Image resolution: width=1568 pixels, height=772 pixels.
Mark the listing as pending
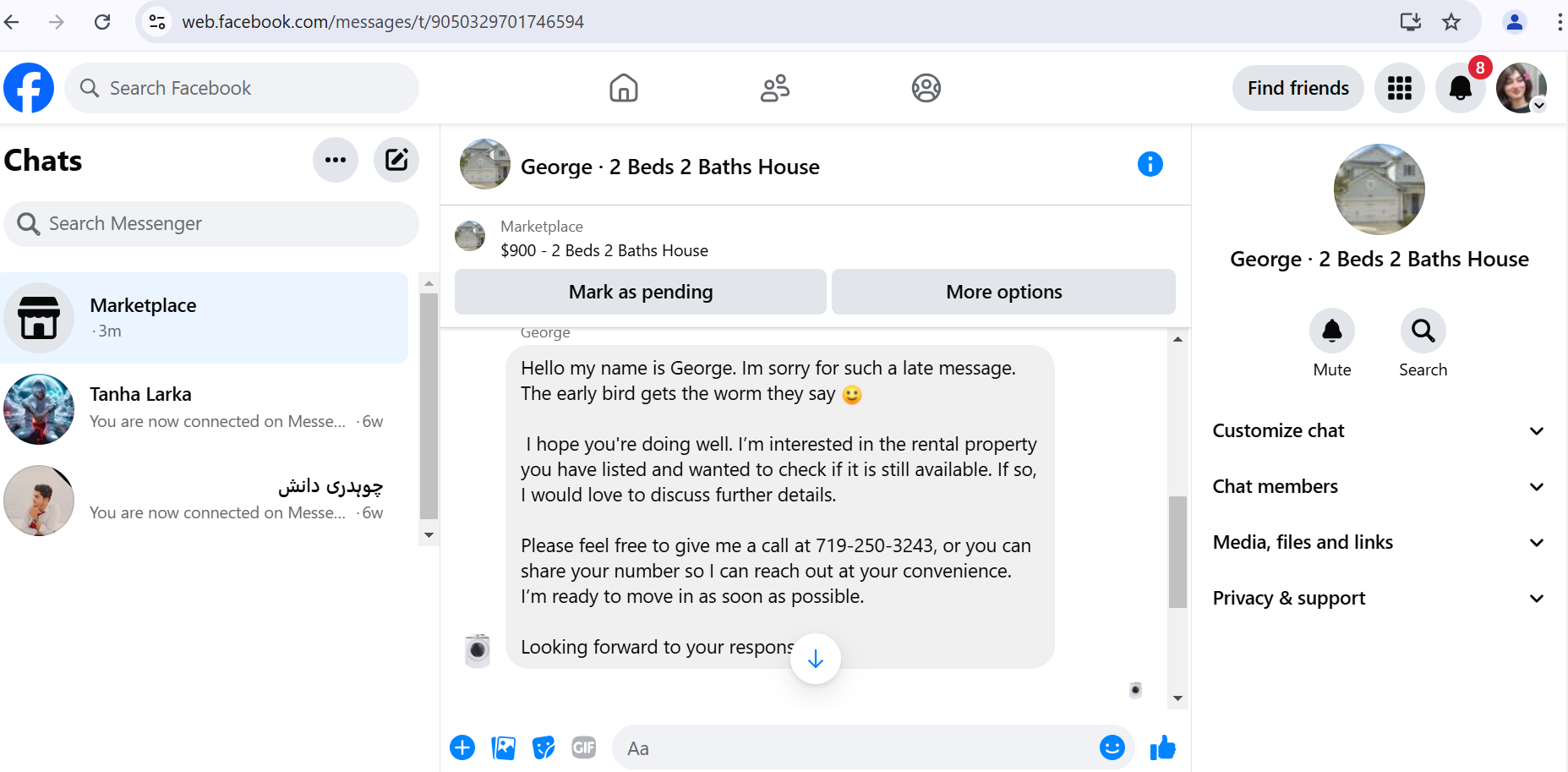[641, 292]
